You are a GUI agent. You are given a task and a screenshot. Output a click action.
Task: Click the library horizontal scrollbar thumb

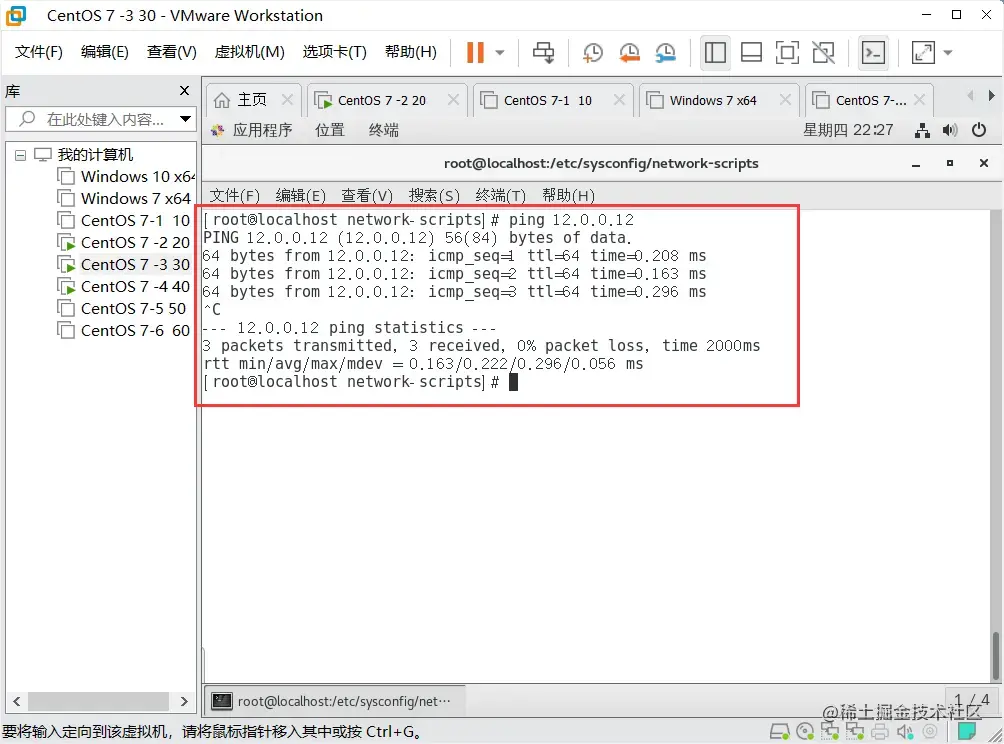click(x=98, y=701)
